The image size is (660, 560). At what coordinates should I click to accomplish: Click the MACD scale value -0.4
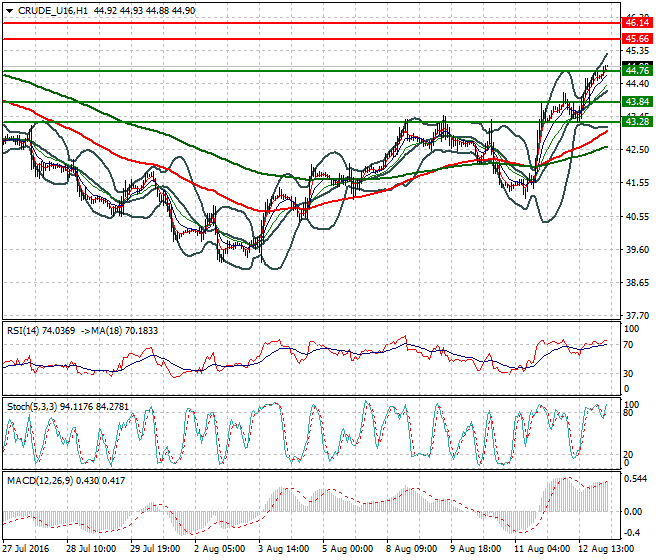(x=633, y=533)
